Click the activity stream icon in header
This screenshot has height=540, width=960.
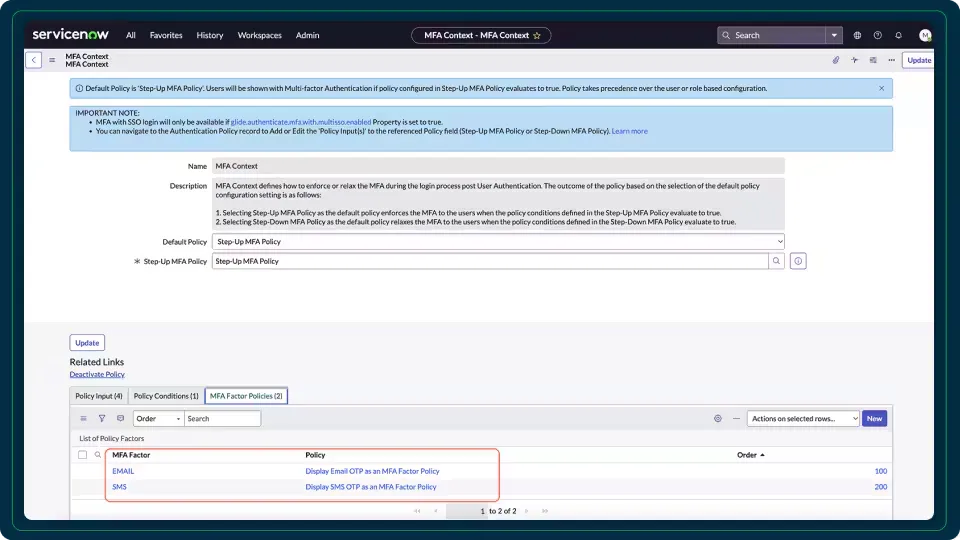coord(855,60)
